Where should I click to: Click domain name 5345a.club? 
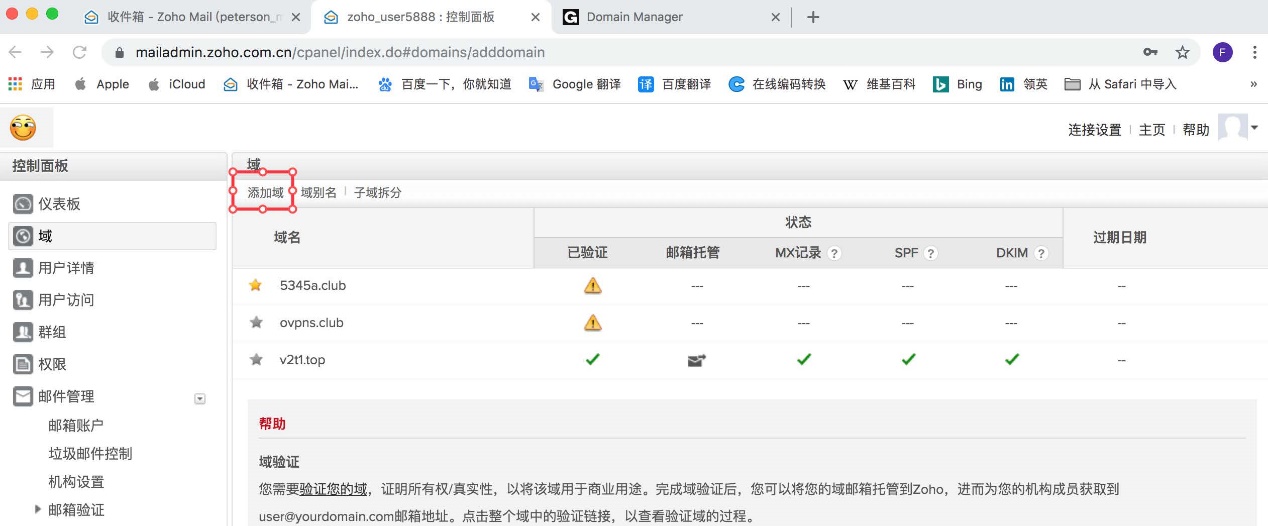313,285
